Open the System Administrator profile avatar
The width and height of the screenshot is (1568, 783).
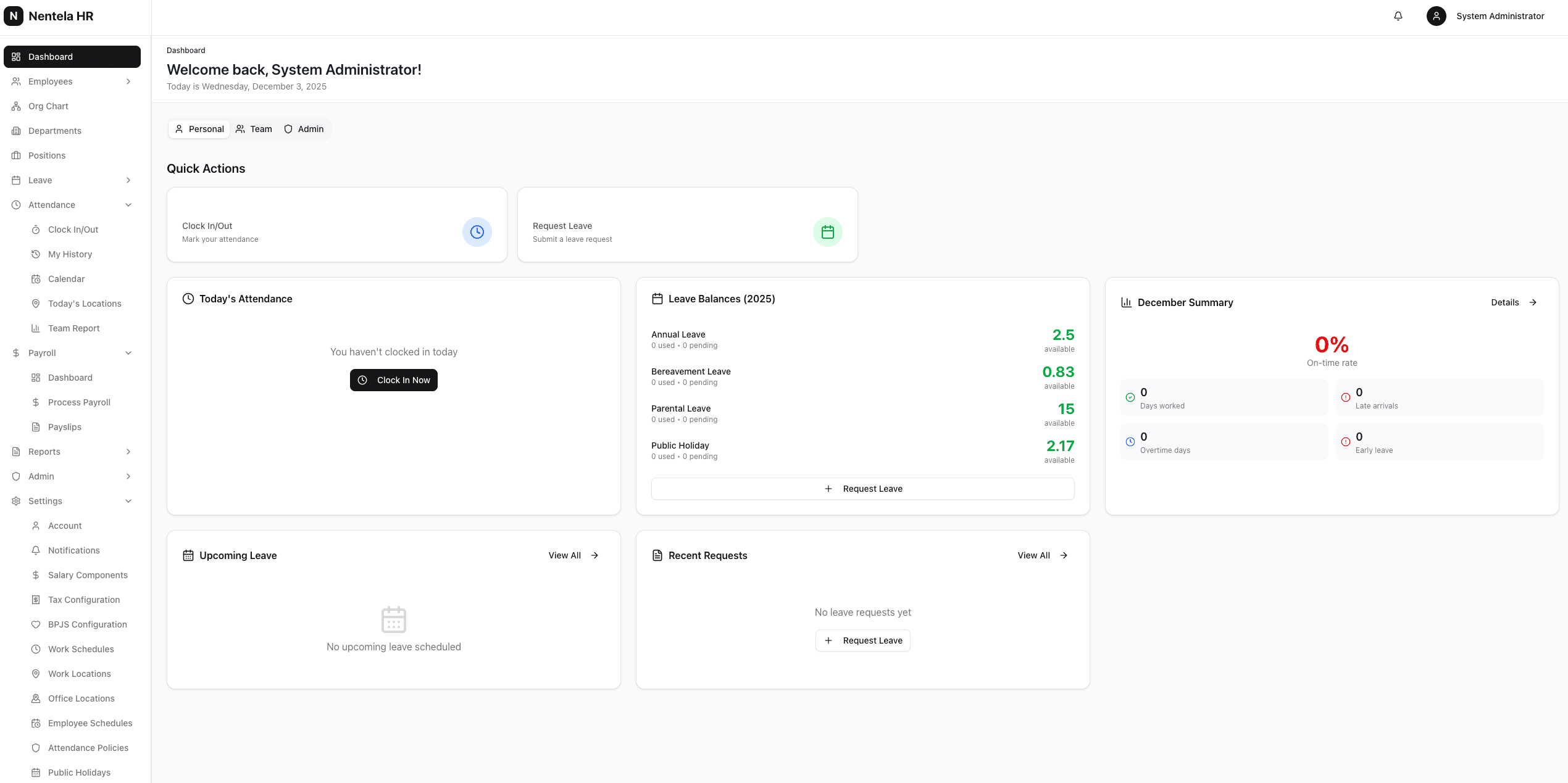tap(1436, 15)
